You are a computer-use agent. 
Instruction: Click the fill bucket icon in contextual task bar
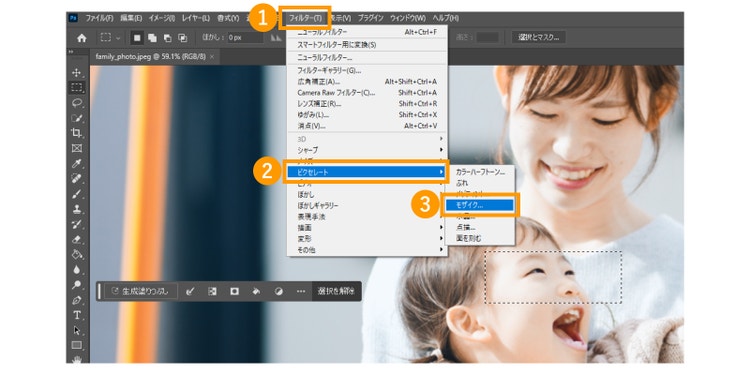point(256,291)
